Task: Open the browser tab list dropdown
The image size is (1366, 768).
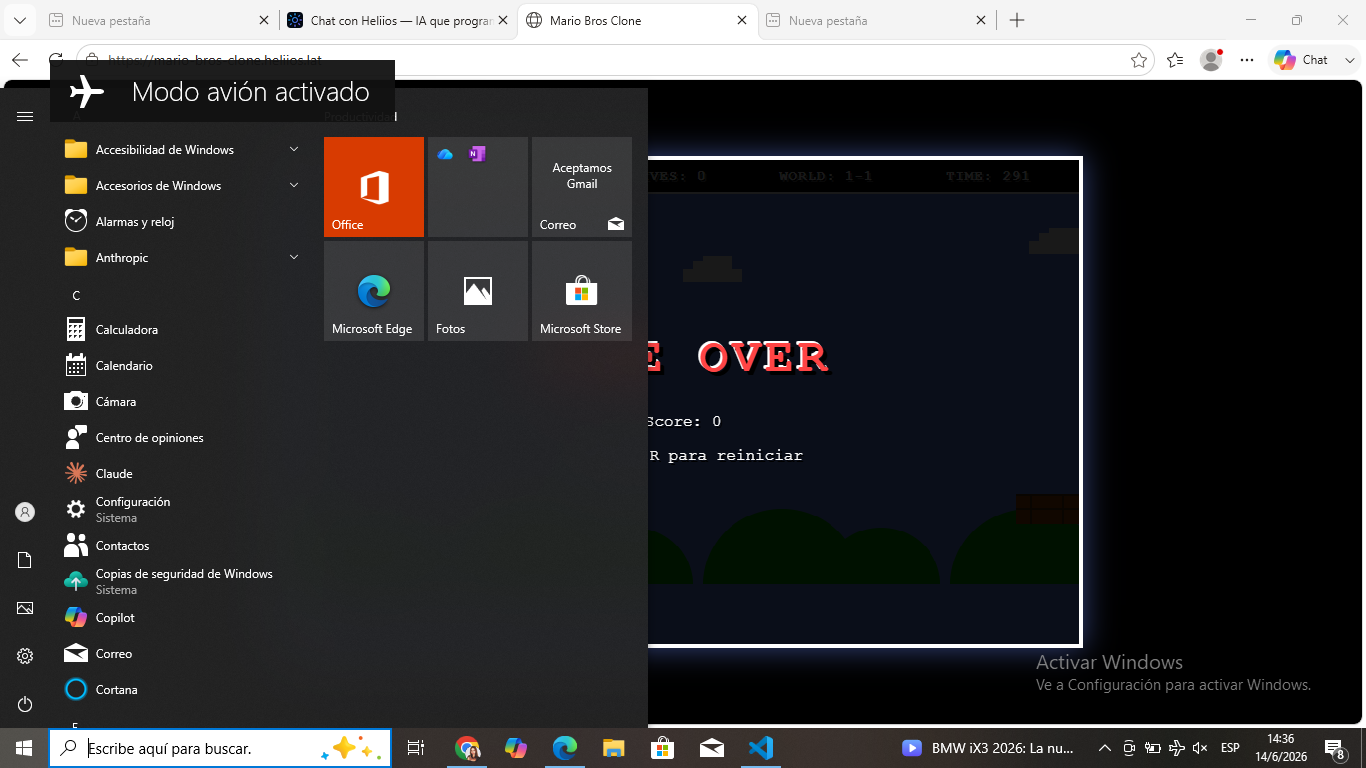Action: [x=19, y=20]
